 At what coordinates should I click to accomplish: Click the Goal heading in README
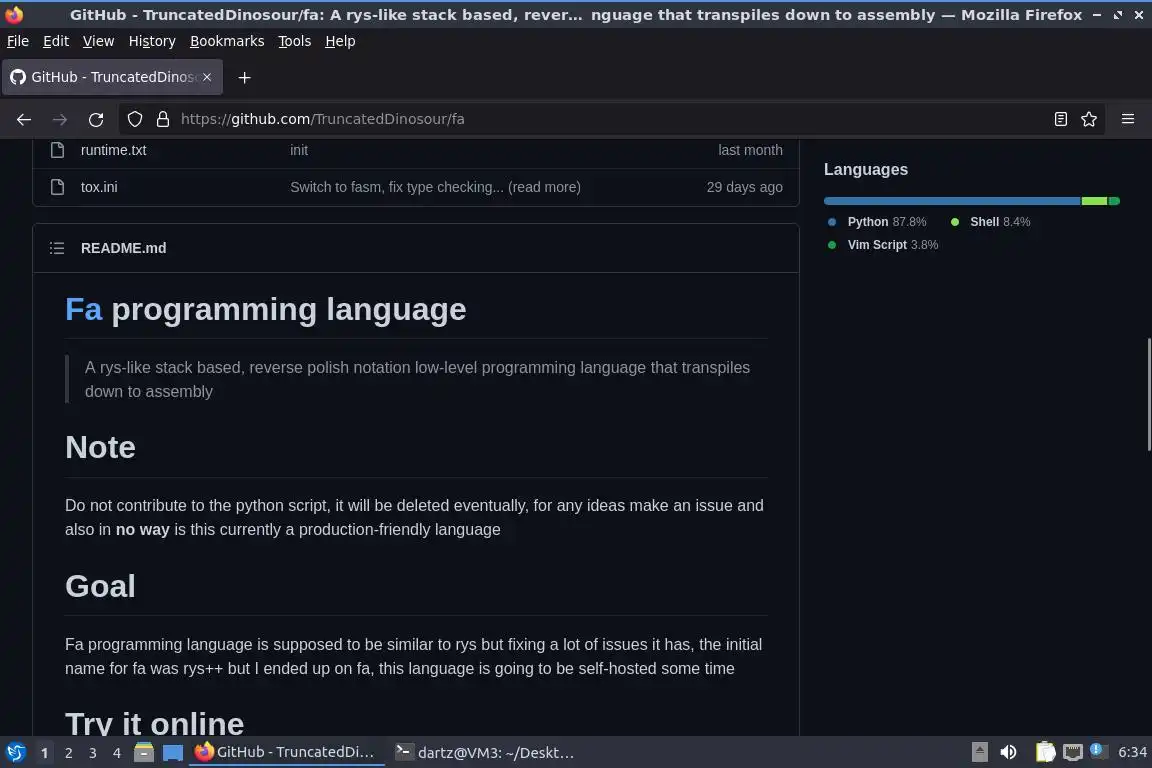(x=100, y=586)
